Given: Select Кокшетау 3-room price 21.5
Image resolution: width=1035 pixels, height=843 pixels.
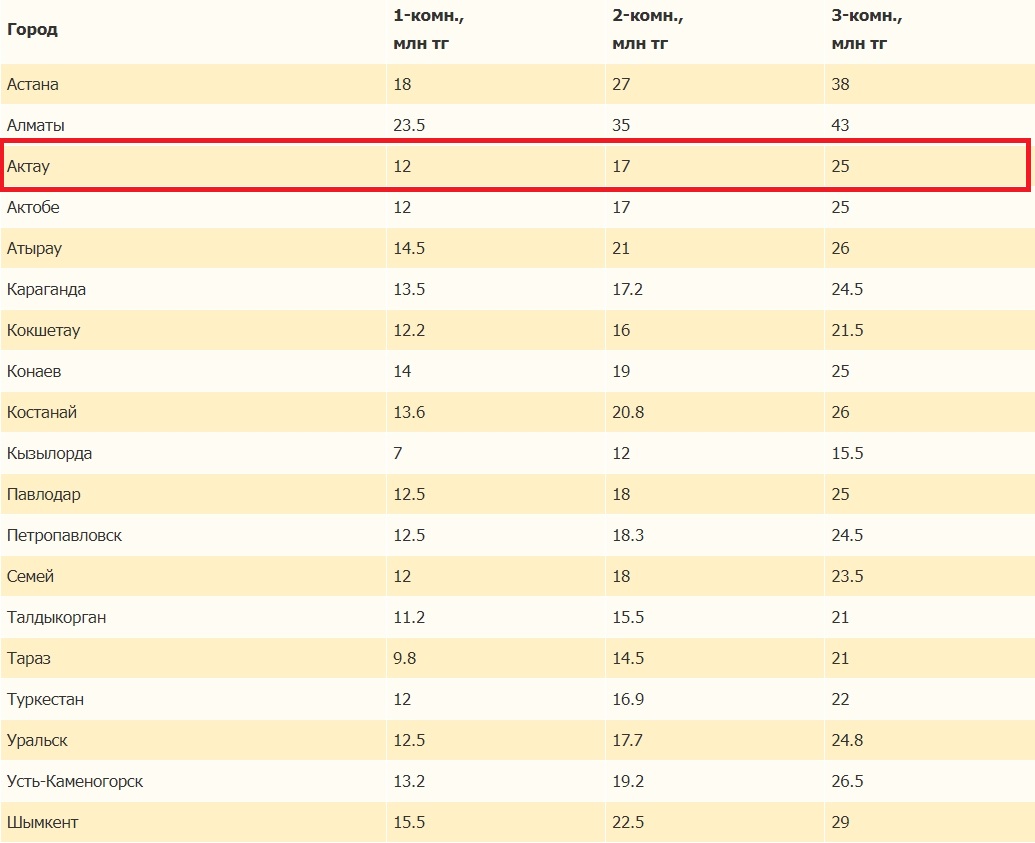Looking at the screenshot, I should tap(847, 330).
